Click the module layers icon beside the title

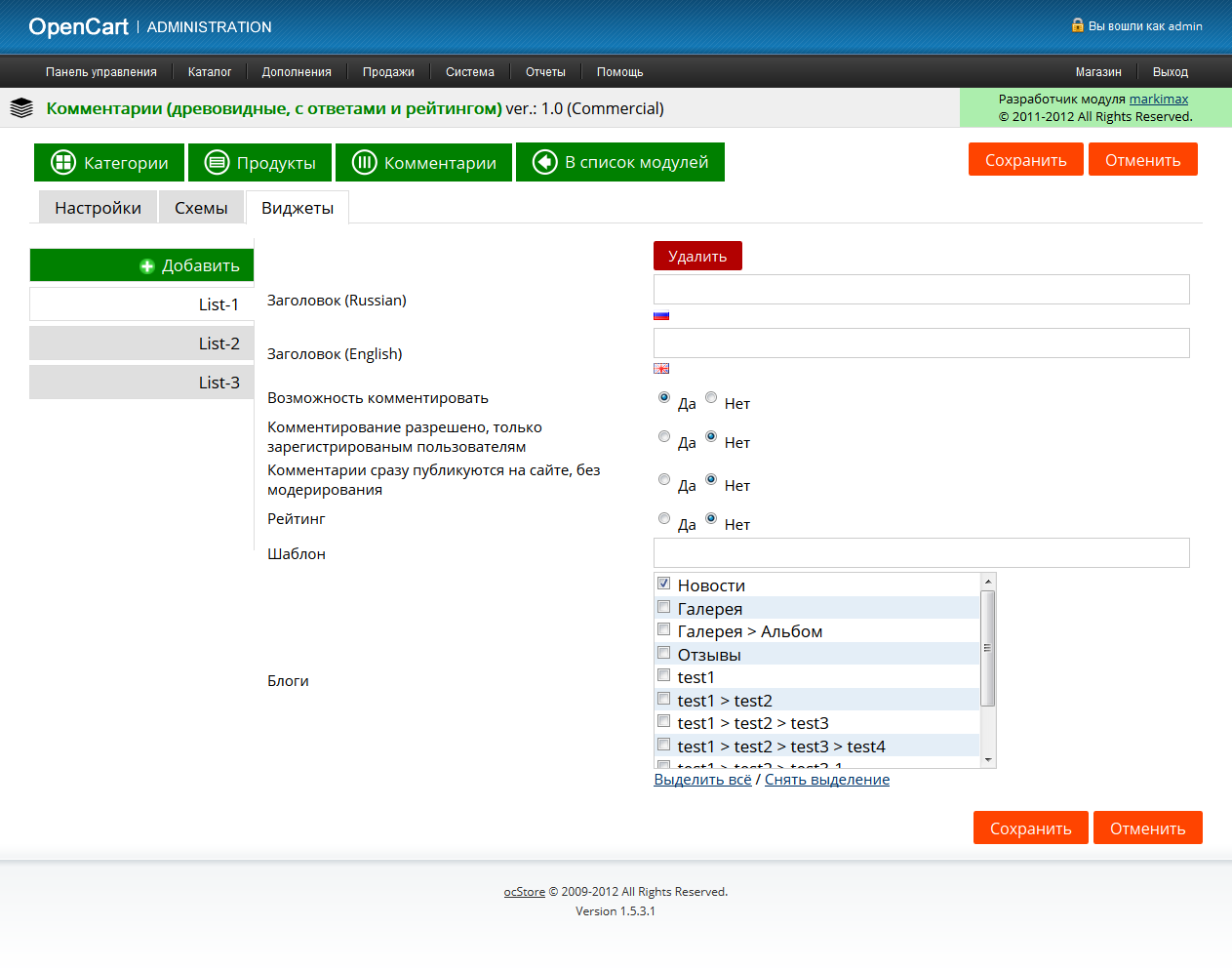pos(21,108)
